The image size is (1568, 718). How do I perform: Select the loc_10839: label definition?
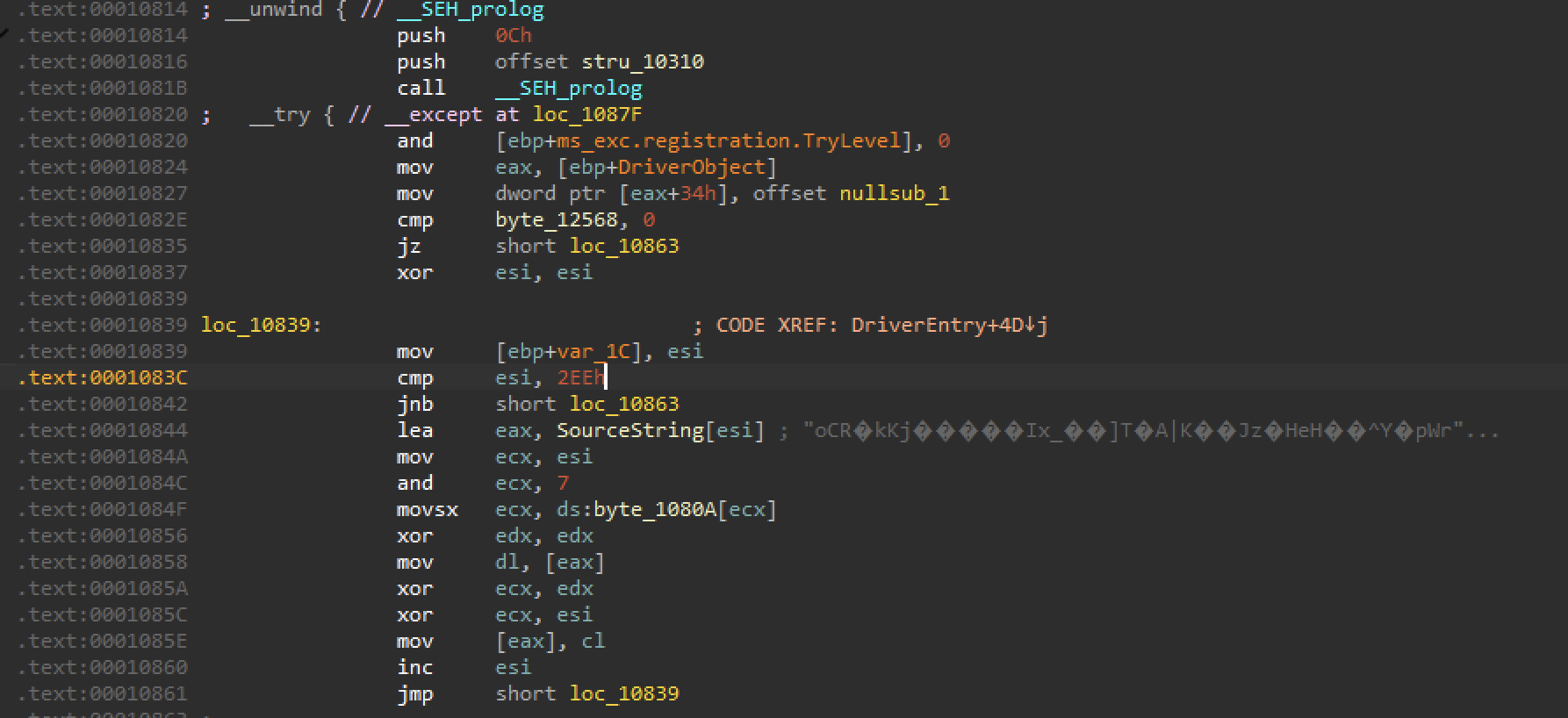[x=262, y=325]
